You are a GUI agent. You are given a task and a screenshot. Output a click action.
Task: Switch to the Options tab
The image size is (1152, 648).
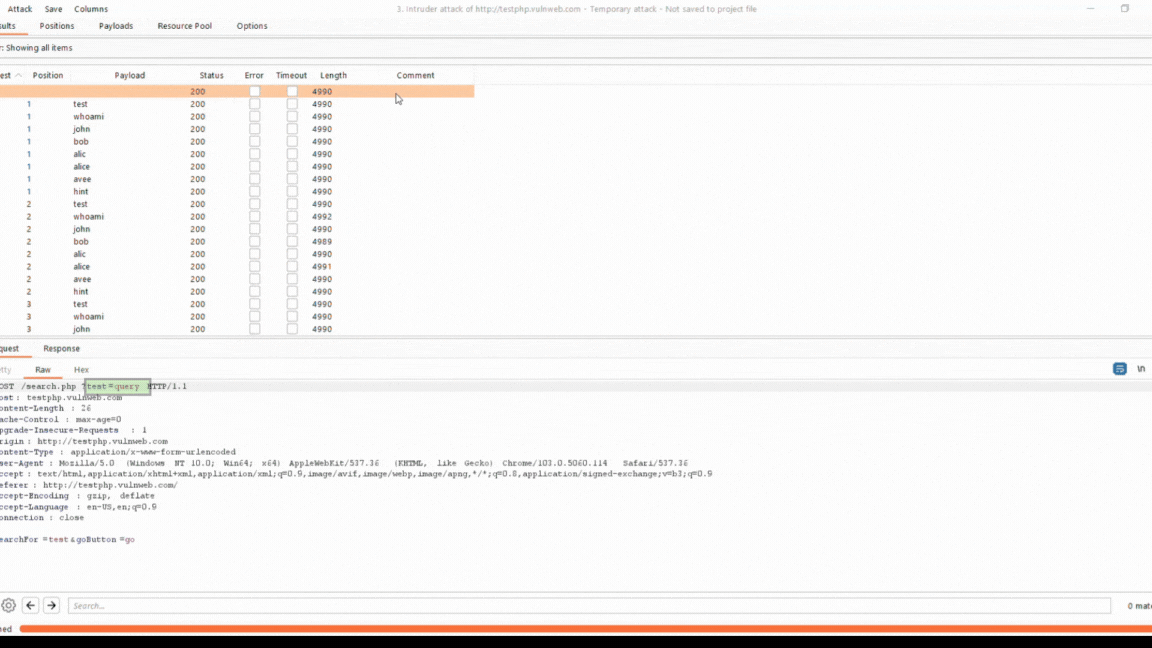click(252, 26)
